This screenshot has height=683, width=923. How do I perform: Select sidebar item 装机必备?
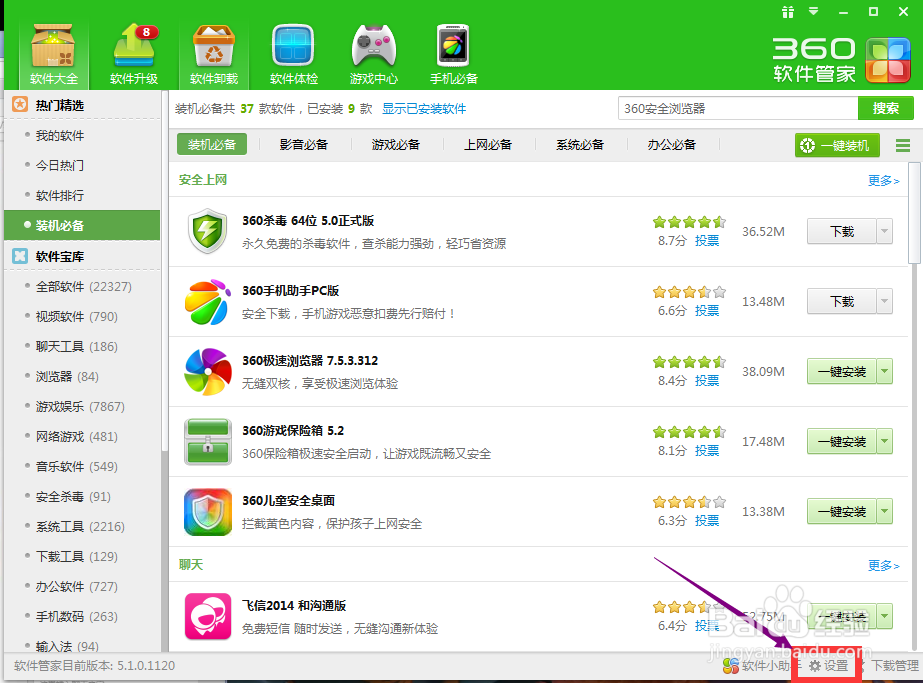click(x=82, y=226)
